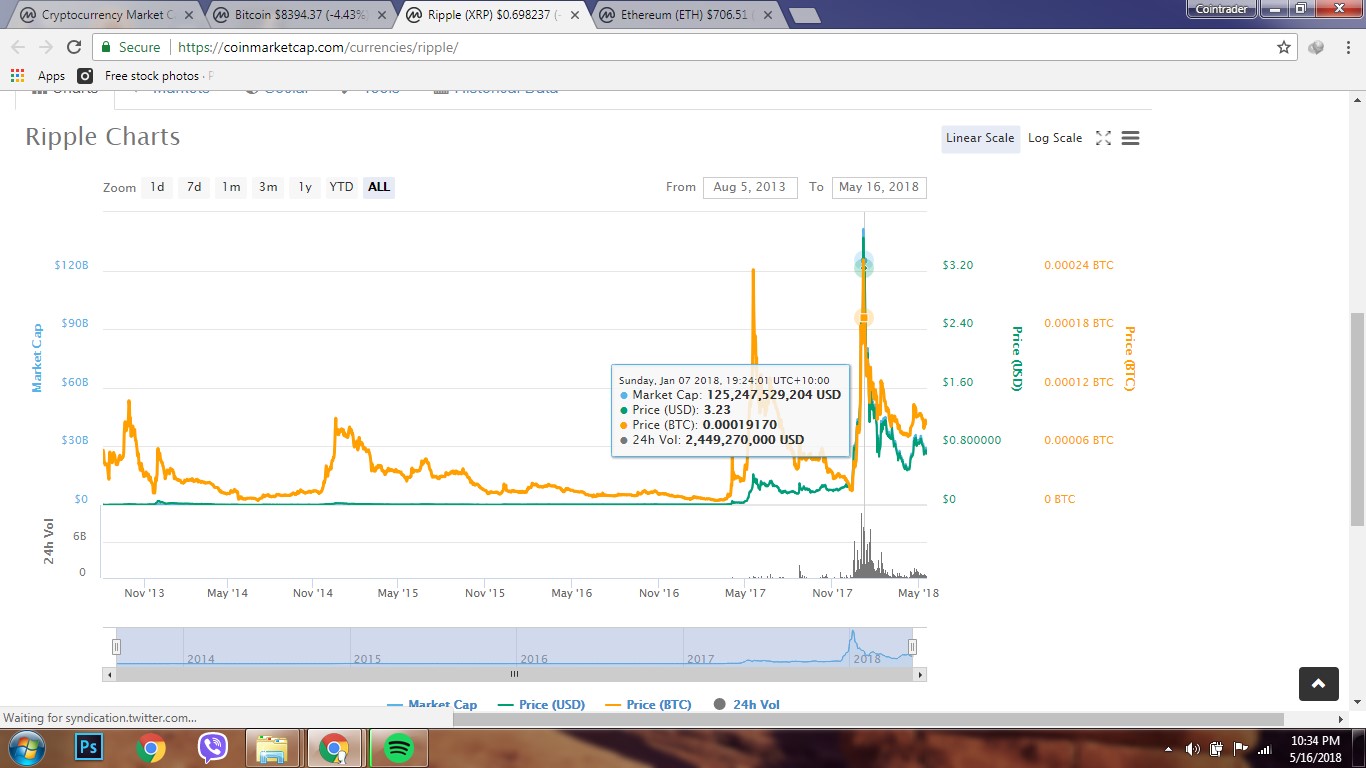Switch chart to Log Scale

[x=1055, y=138]
